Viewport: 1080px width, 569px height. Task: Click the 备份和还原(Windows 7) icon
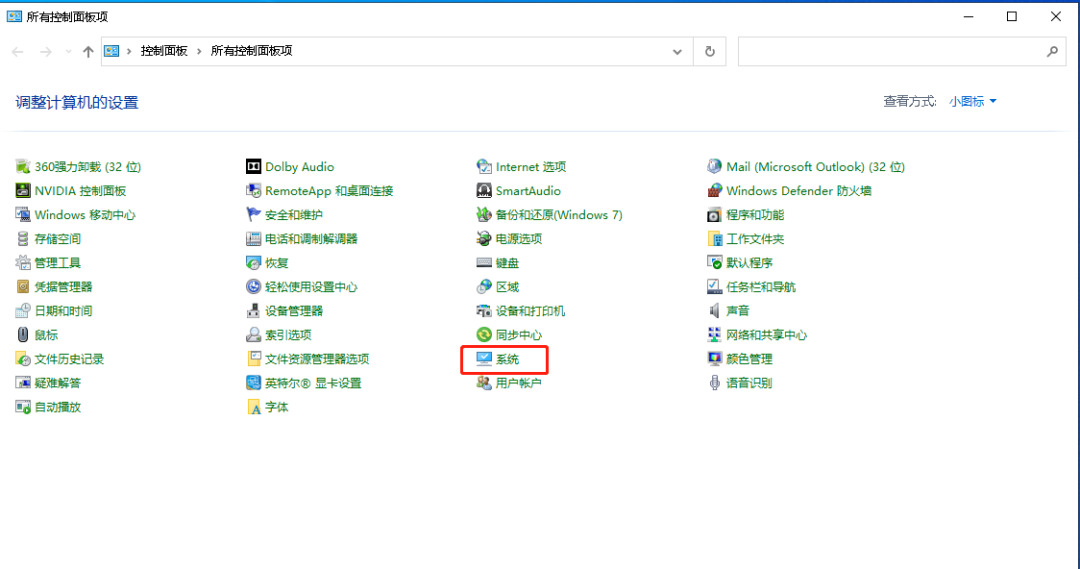point(484,215)
